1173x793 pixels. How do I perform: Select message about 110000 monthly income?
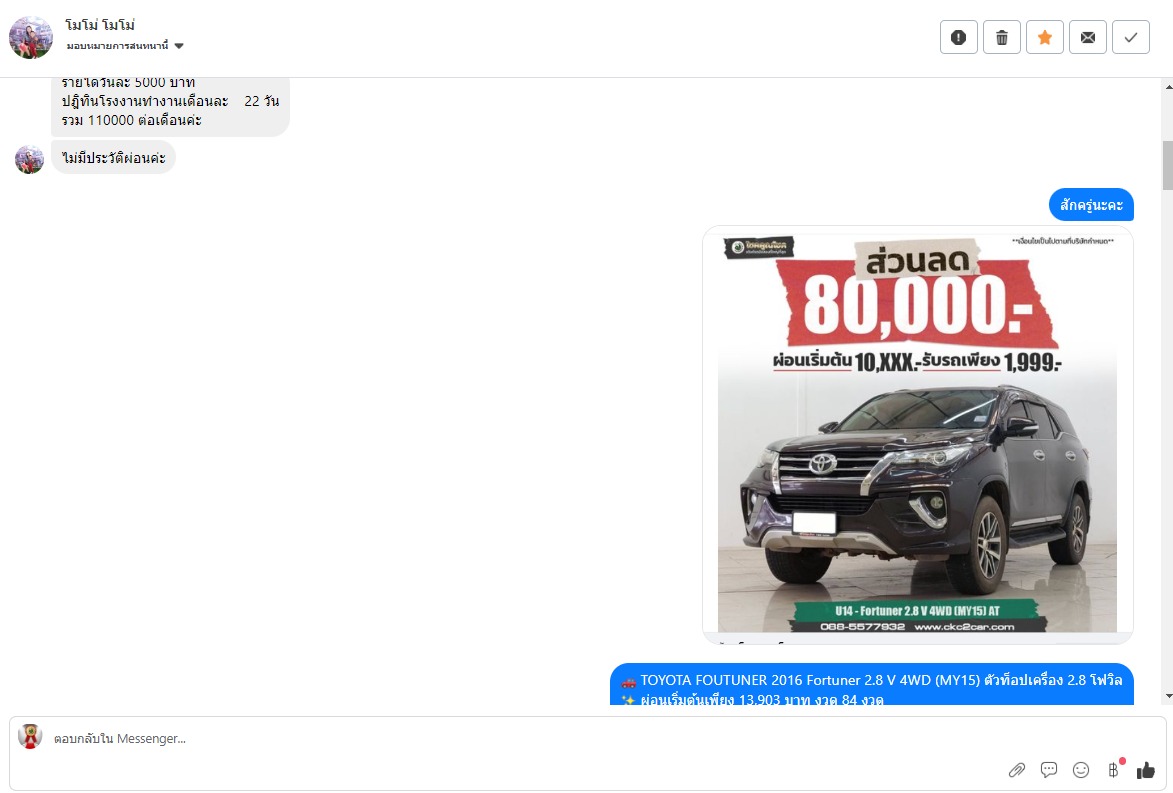pos(170,106)
